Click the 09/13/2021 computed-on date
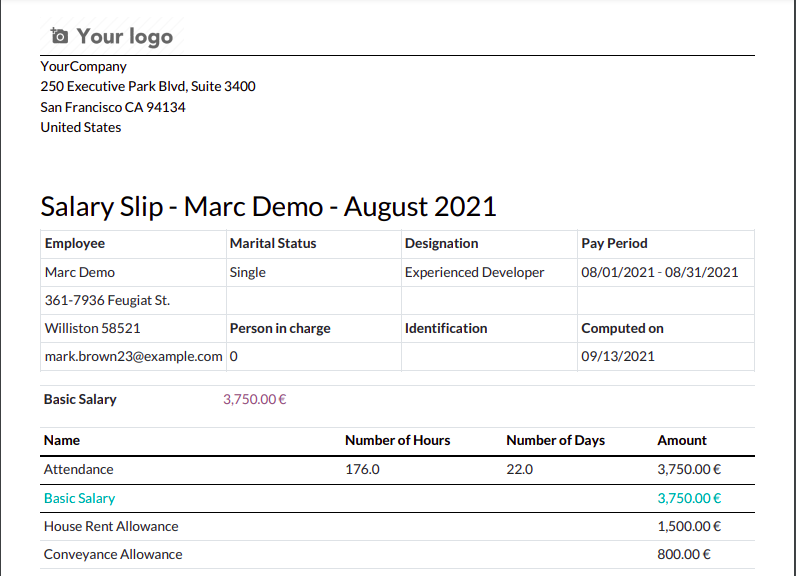 (618, 356)
